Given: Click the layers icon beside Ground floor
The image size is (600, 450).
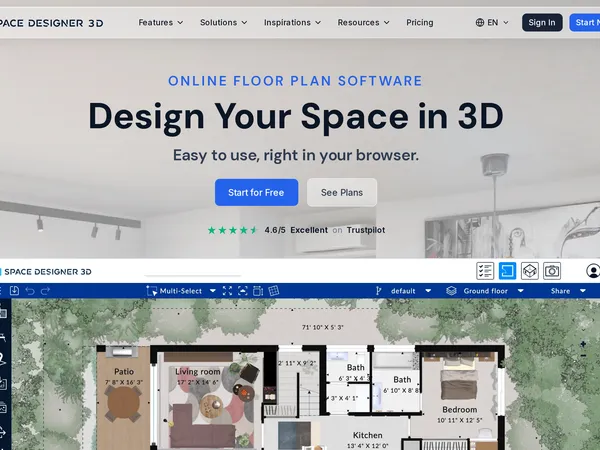Looking at the screenshot, I should click(452, 291).
